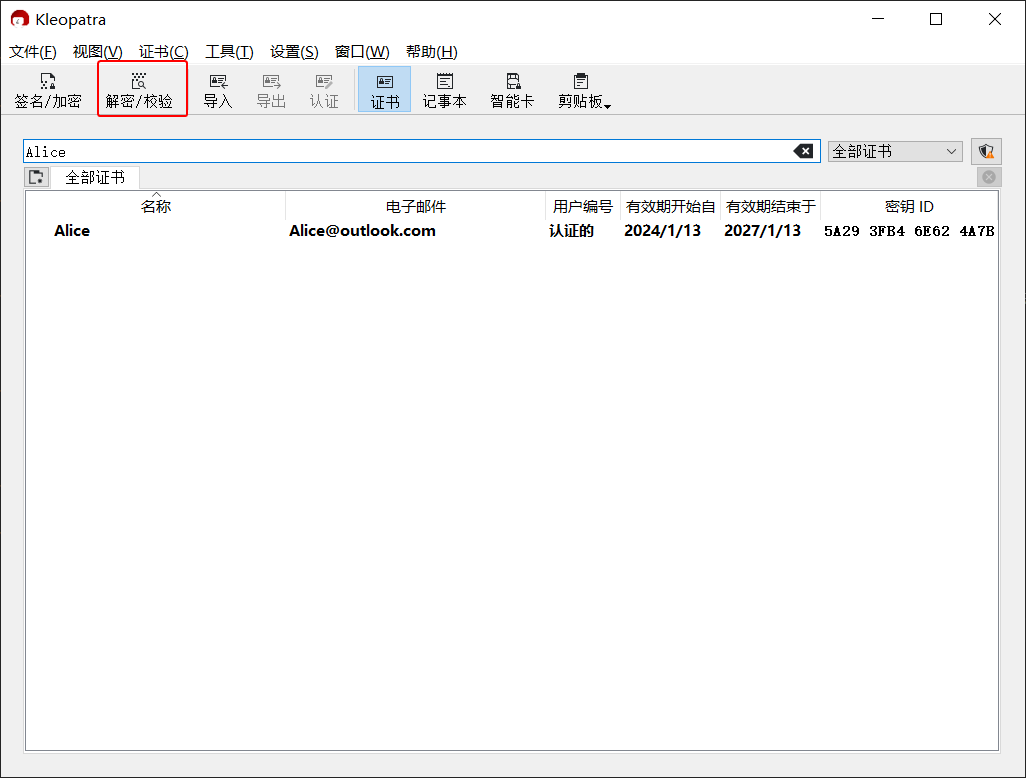The height and width of the screenshot is (778, 1026).
Task: Sort by the 电子邮件 column header
Action: (416, 207)
